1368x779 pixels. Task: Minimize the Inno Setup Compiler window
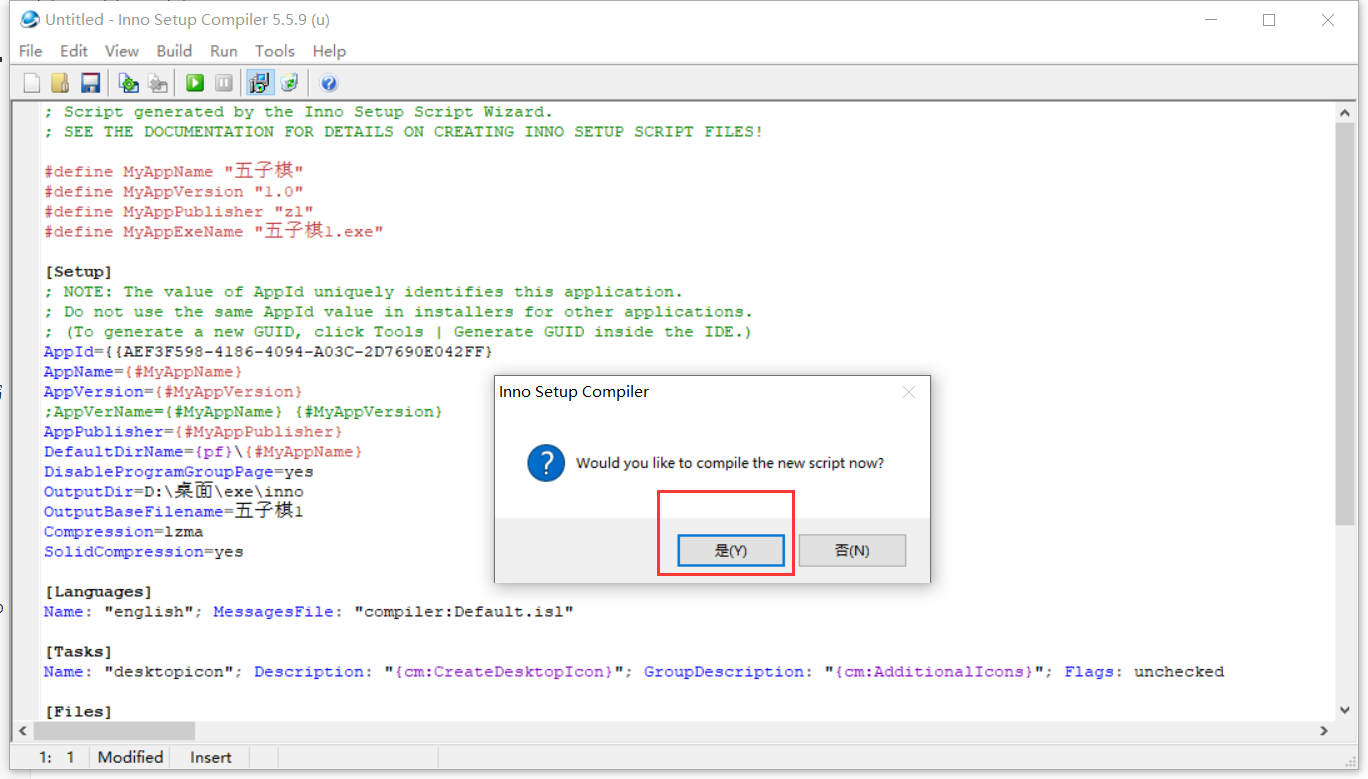1210,20
